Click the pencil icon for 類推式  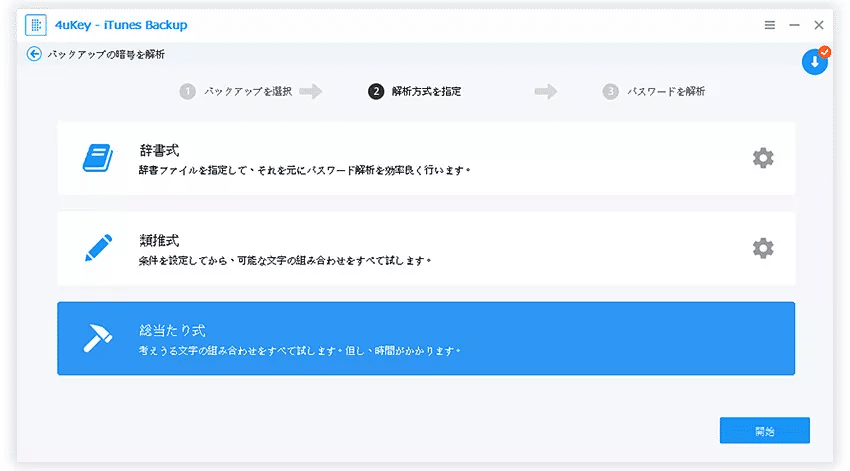pyautogui.click(x=99, y=248)
